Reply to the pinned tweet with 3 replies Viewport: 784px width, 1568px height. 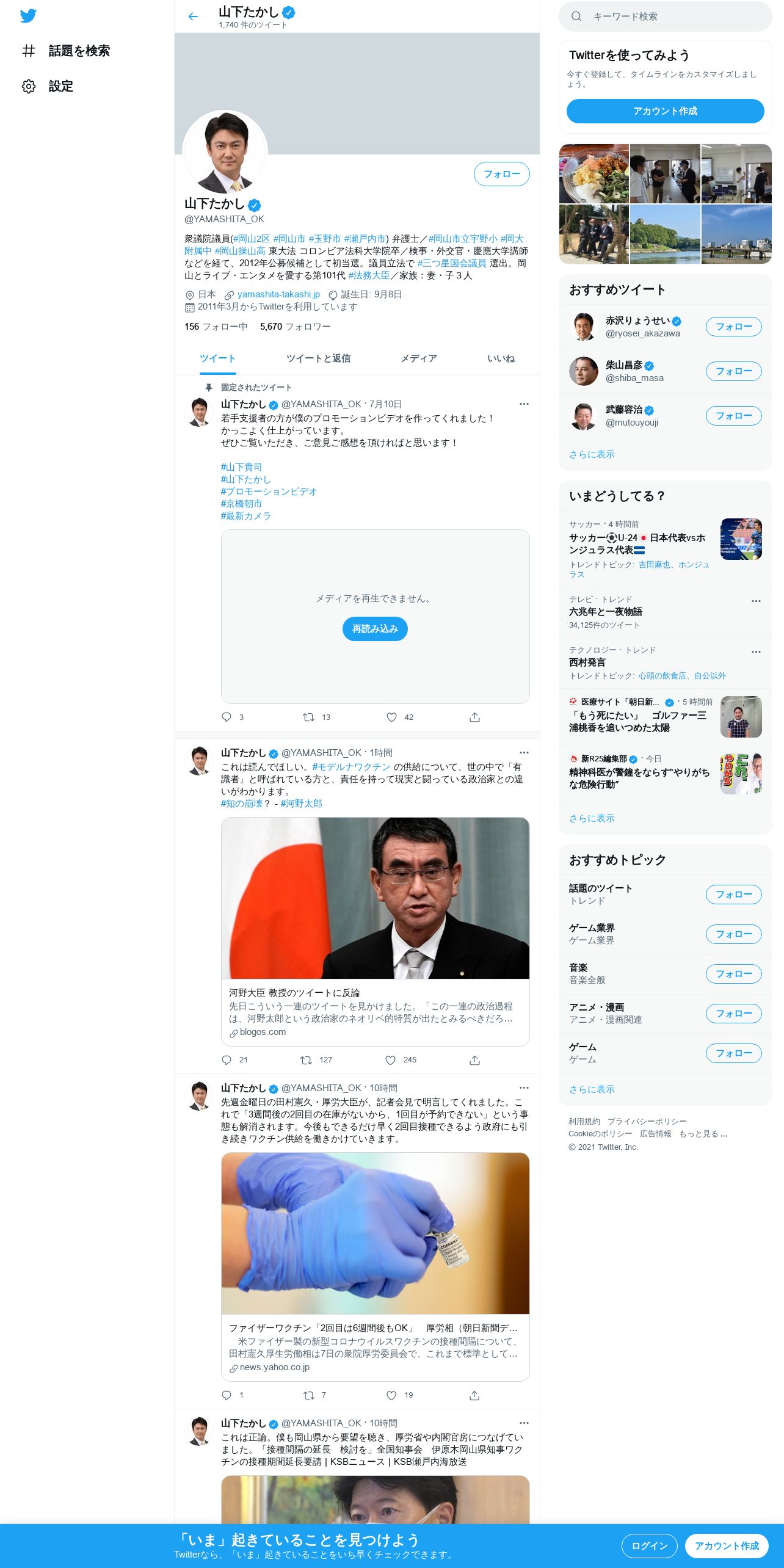pos(227,717)
